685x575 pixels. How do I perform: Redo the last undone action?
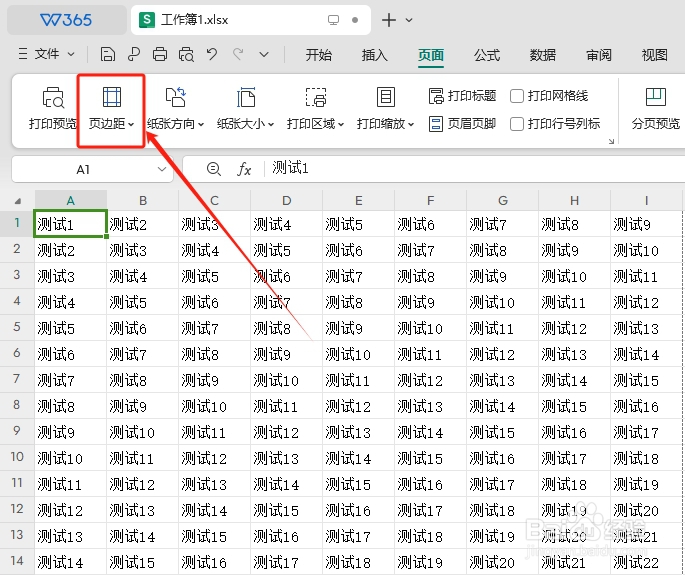[238, 55]
